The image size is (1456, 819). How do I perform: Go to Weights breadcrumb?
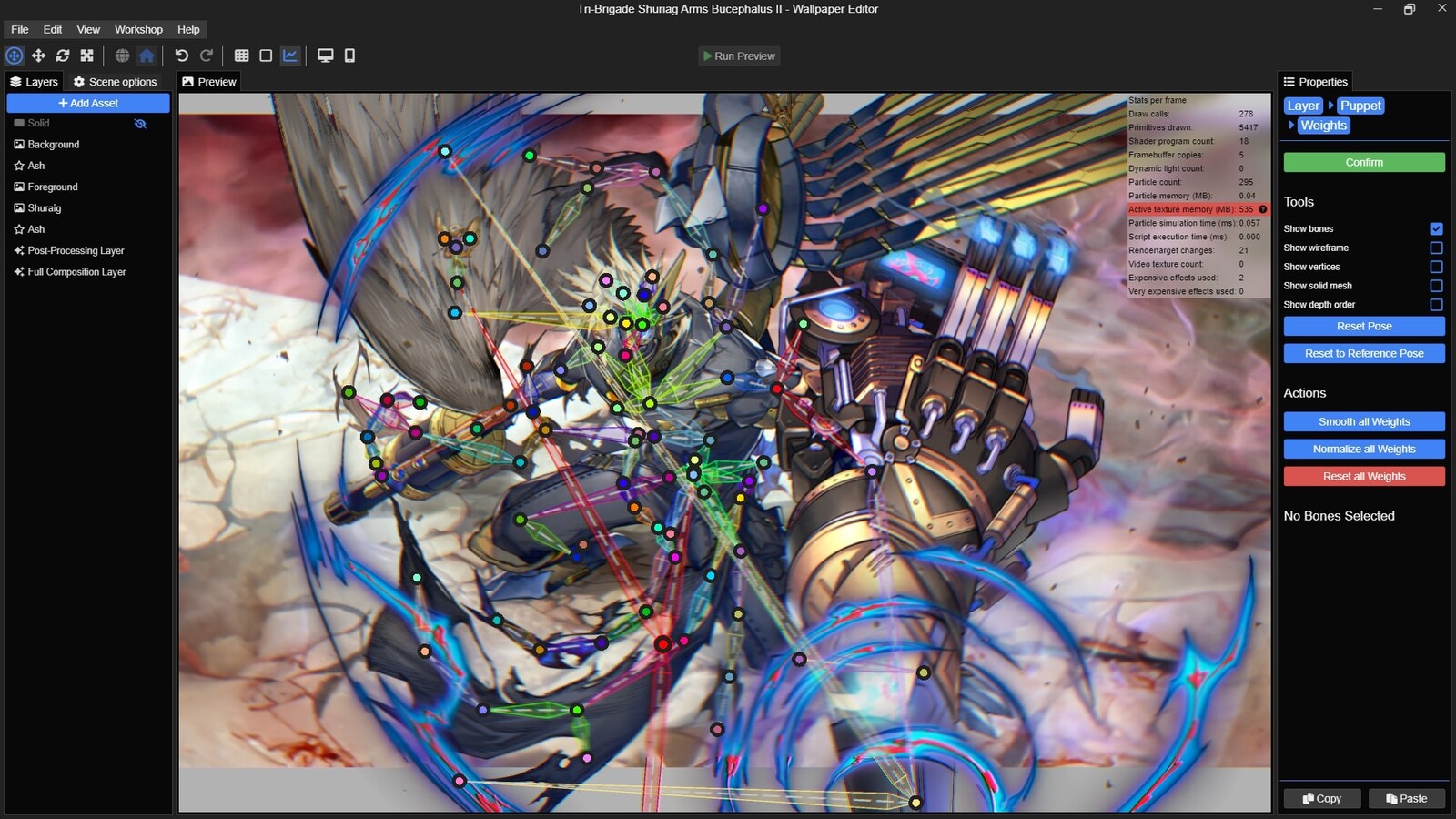point(1323,126)
